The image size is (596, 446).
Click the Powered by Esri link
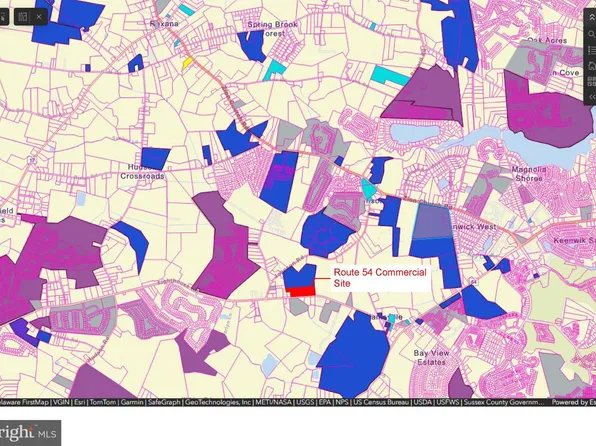573,402
